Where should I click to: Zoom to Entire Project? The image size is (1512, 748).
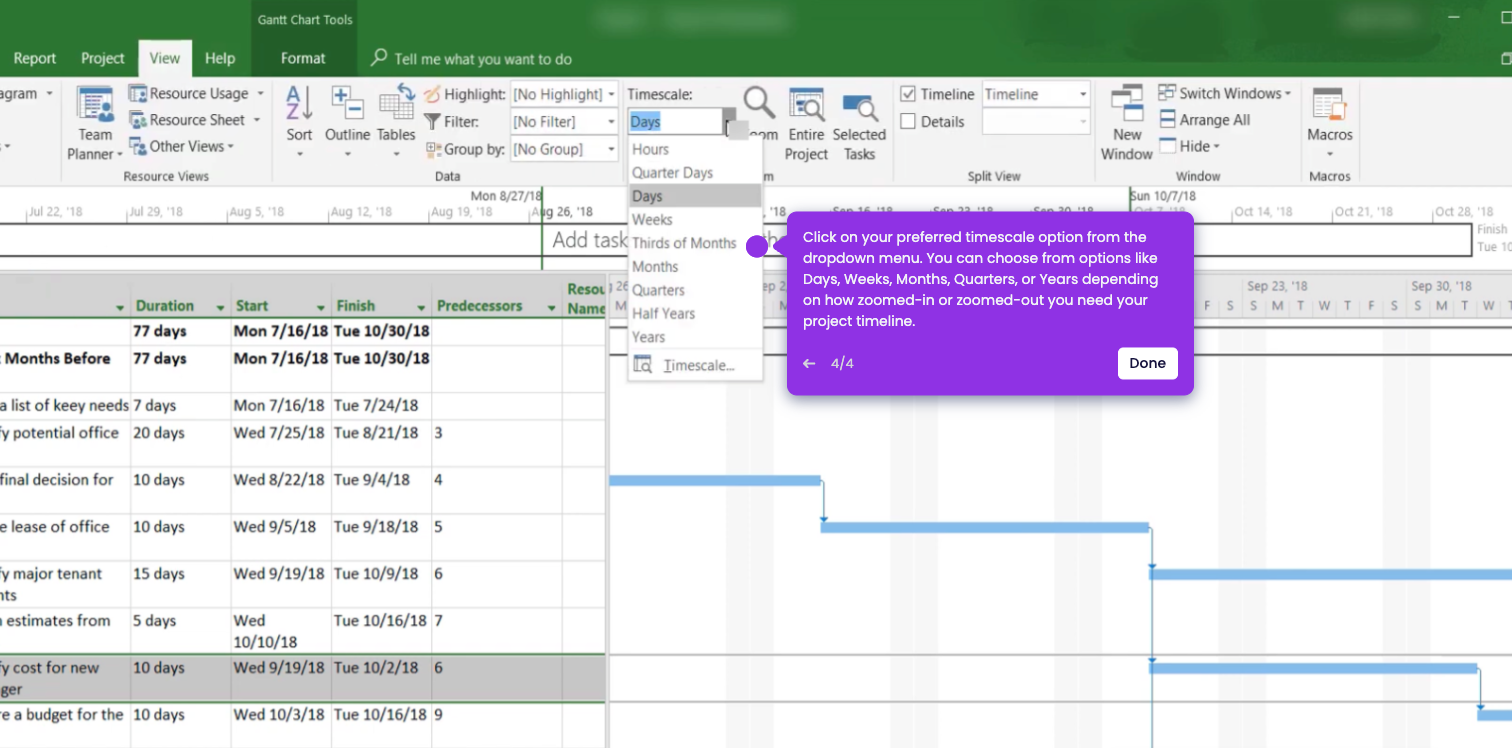806,124
